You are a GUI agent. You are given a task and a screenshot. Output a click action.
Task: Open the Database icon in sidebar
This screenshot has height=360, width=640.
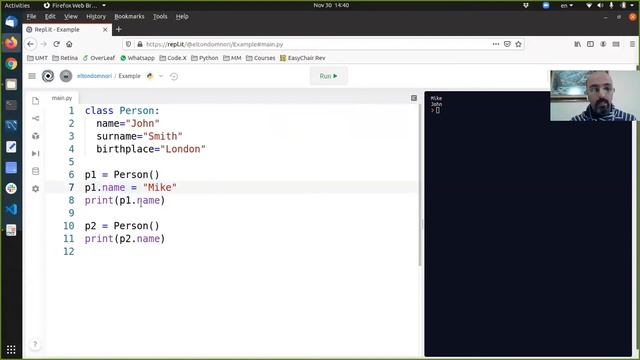pos(36,171)
